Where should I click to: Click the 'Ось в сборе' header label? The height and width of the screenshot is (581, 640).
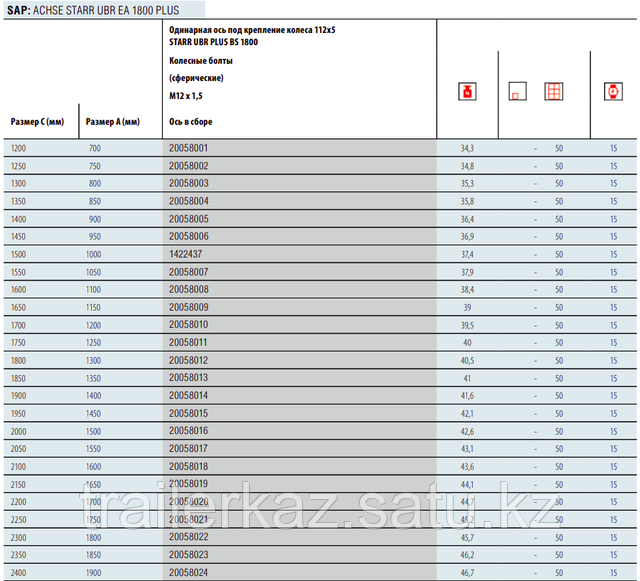click(191, 122)
